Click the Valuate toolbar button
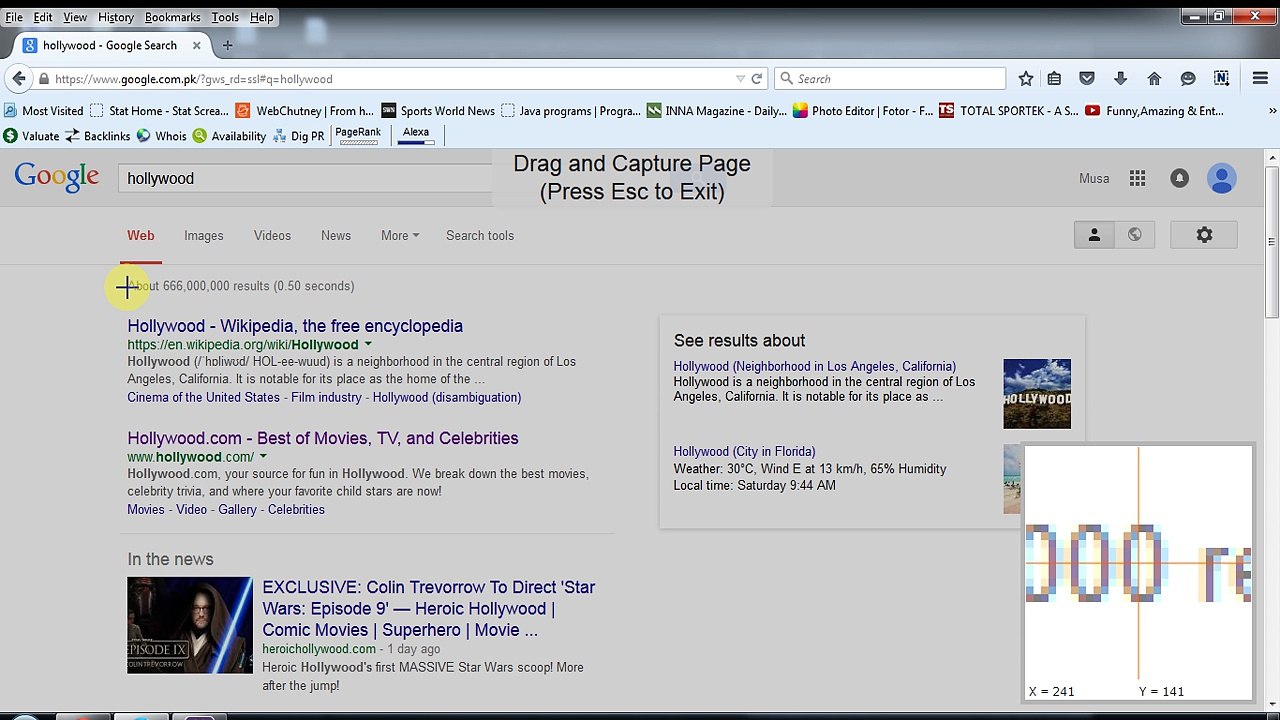Screen dimensions: 1280x720 [x=31, y=136]
